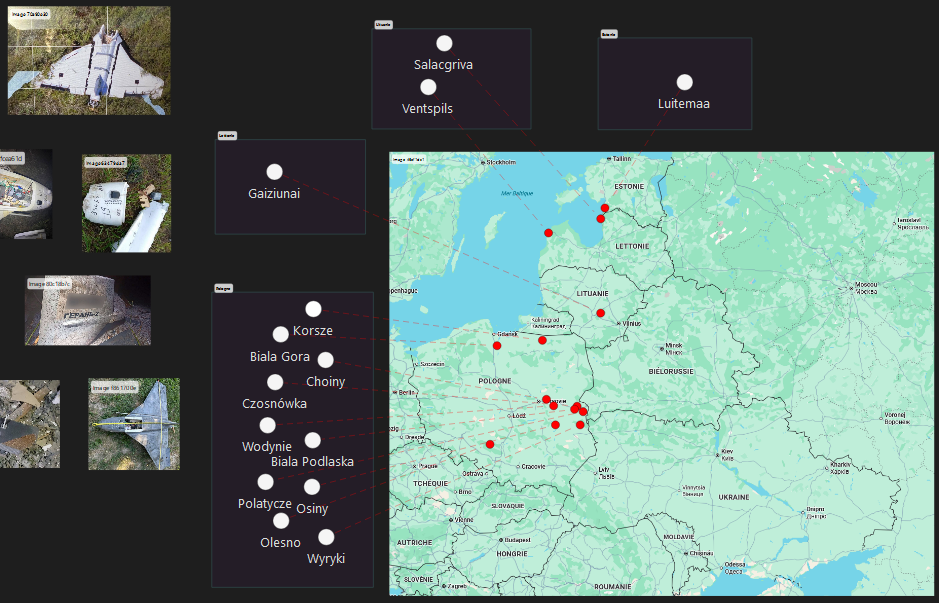939x603 pixels.
Task: Click the red marker next to Vilnius
Action: (601, 313)
